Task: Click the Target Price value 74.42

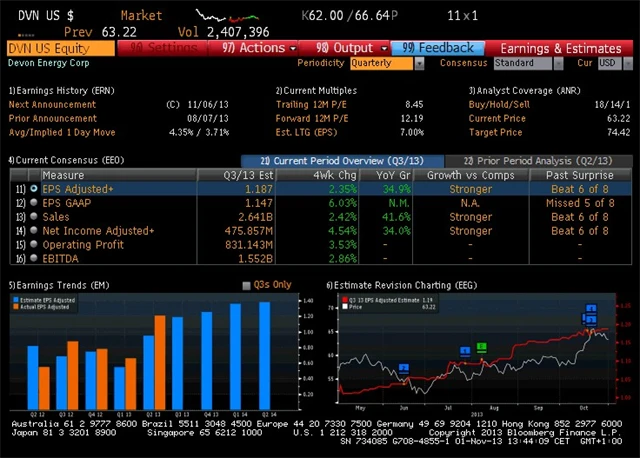Action: tap(618, 132)
